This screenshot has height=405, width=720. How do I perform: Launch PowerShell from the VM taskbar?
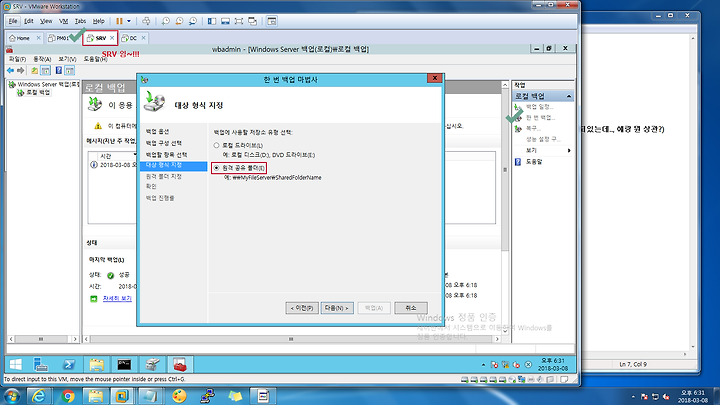point(69,365)
